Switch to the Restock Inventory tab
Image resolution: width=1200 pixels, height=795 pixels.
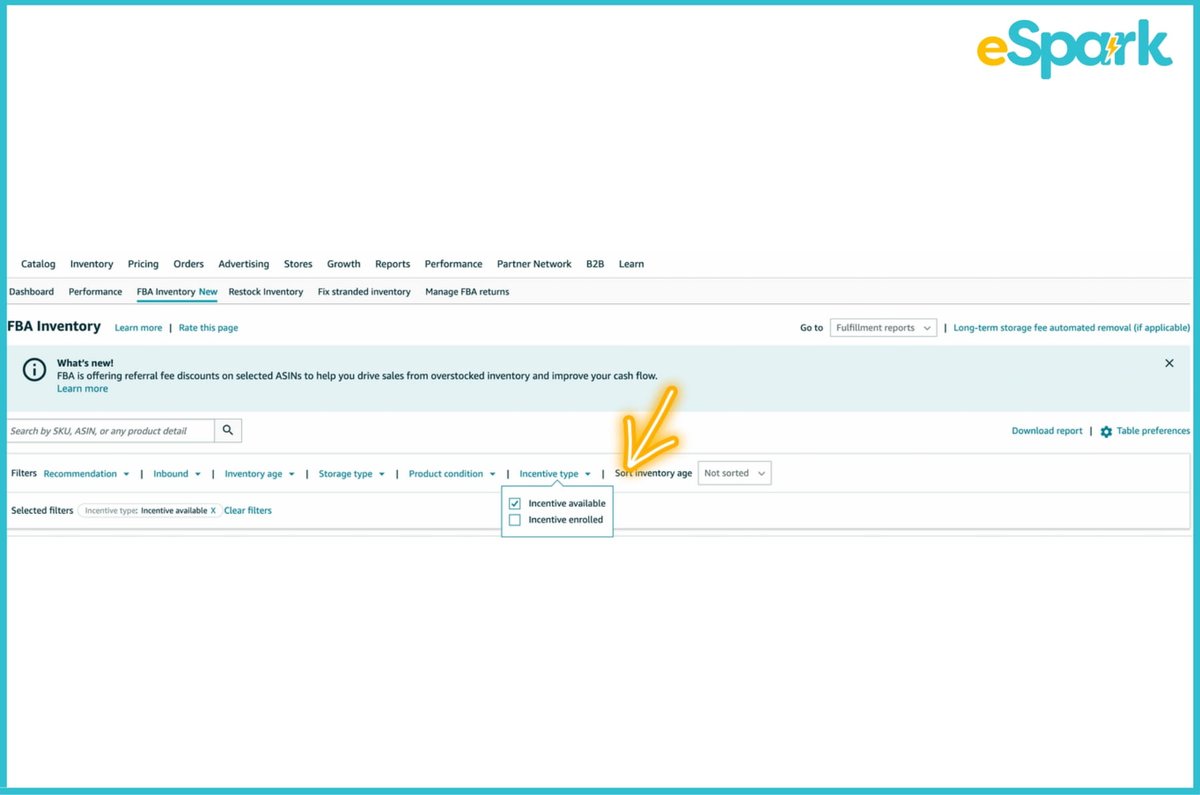point(265,292)
